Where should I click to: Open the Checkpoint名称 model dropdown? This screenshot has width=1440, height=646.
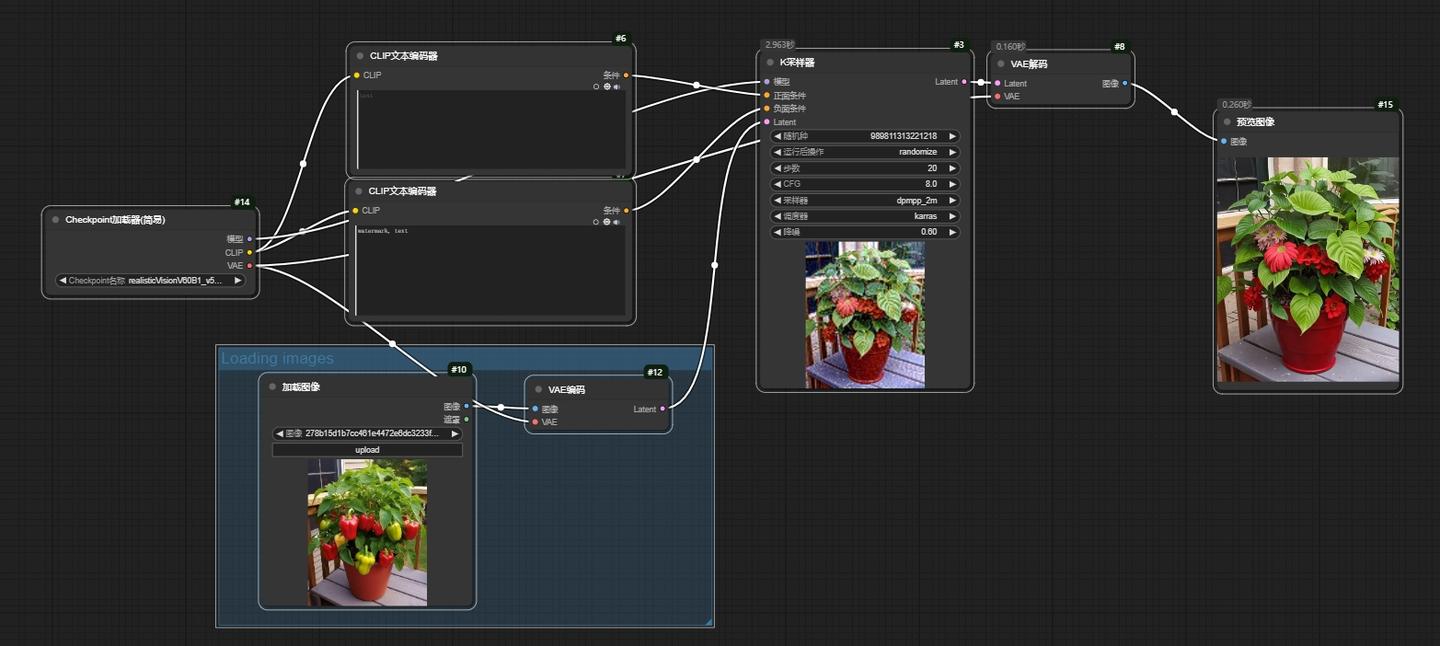[x=150, y=281]
